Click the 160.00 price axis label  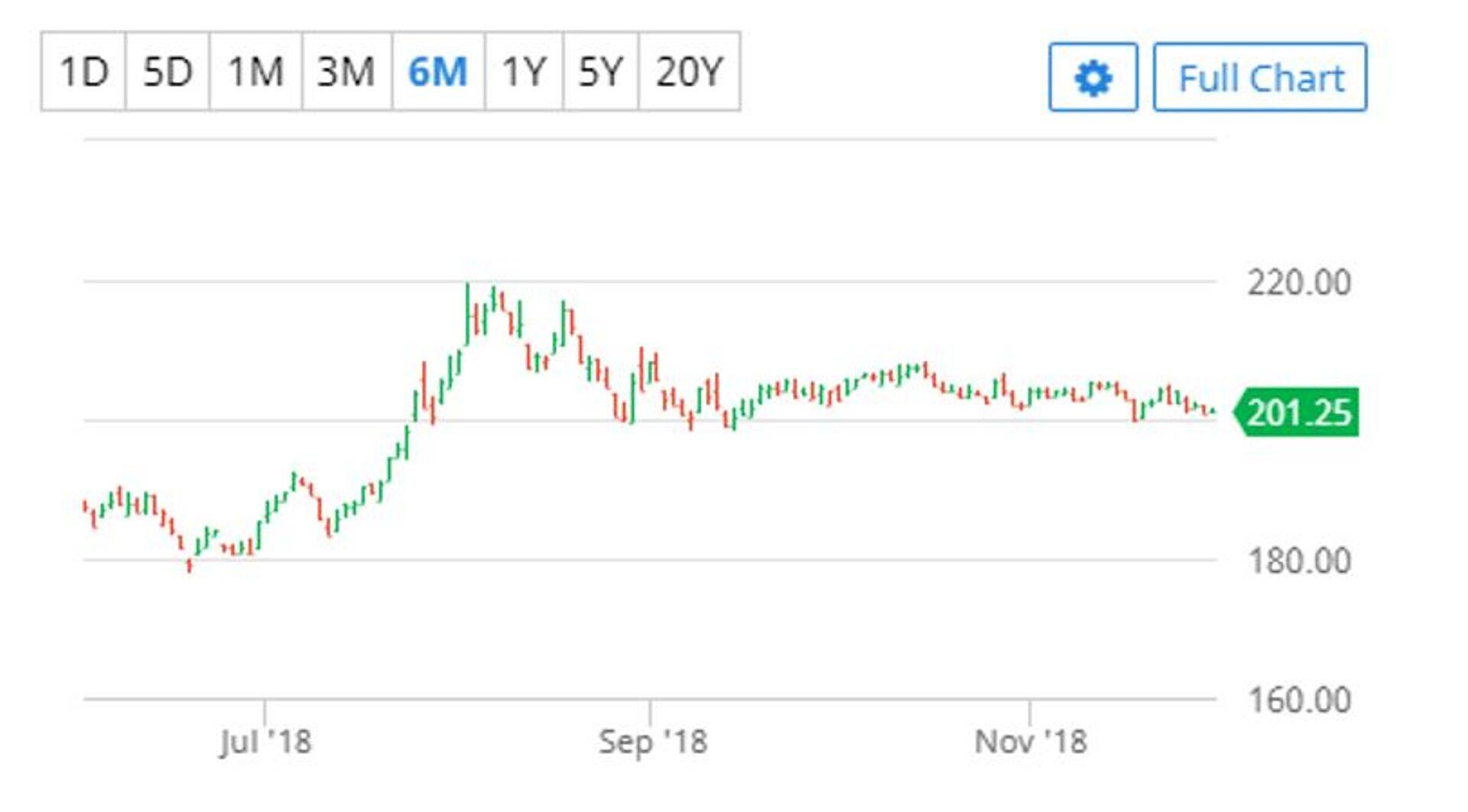tap(1298, 700)
